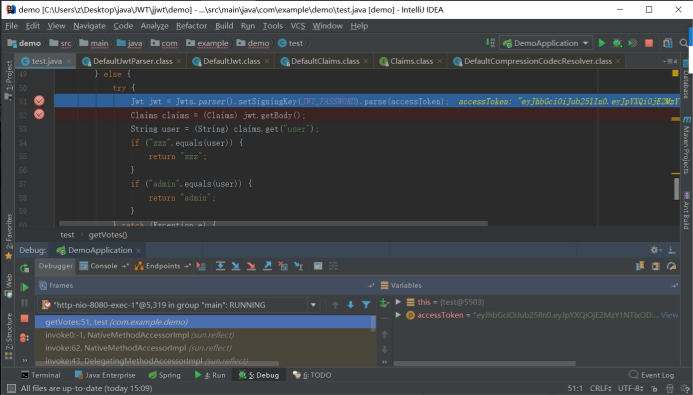693x395 pixels.
Task: Select previous frame up arrow in Frames
Action: pyautogui.click(x=335, y=305)
